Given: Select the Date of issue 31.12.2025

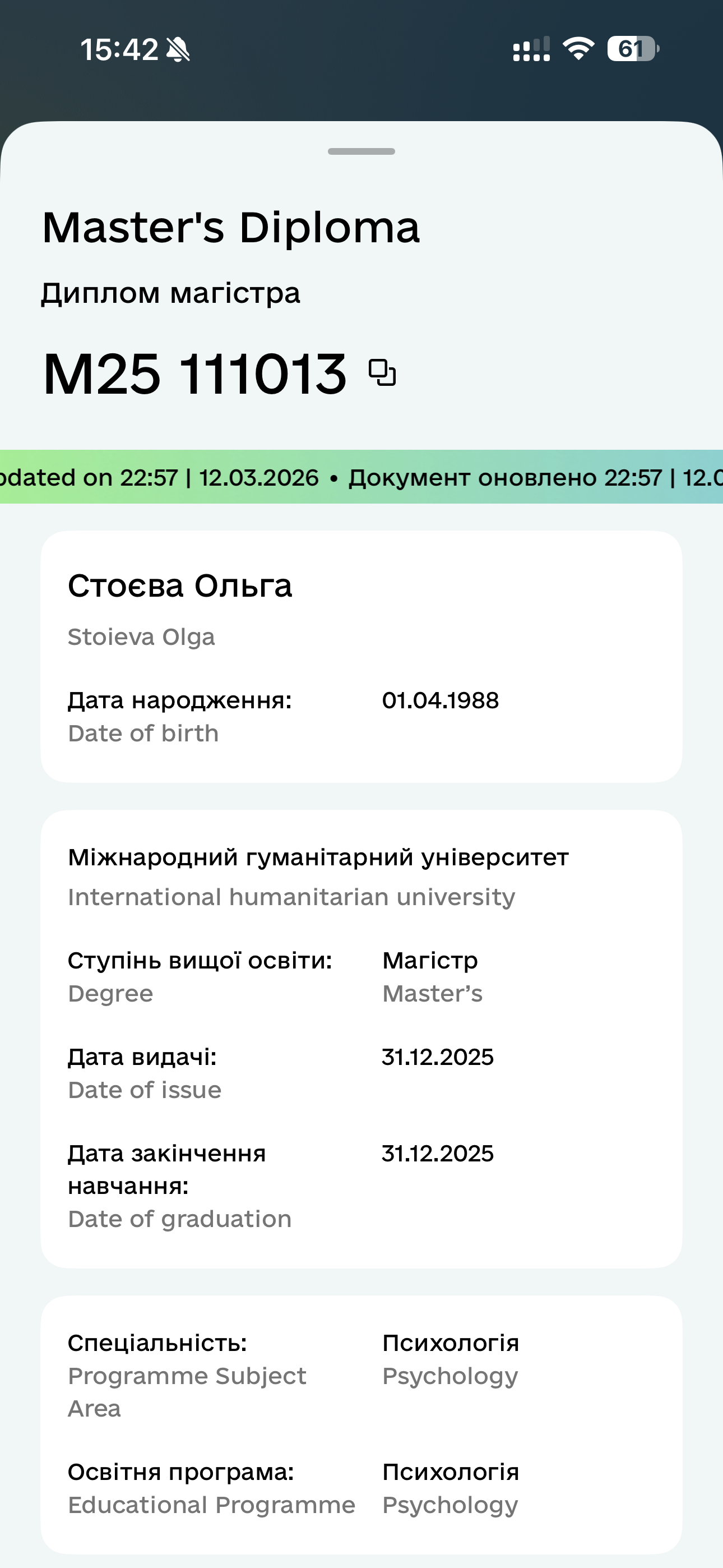Looking at the screenshot, I should click(438, 1057).
